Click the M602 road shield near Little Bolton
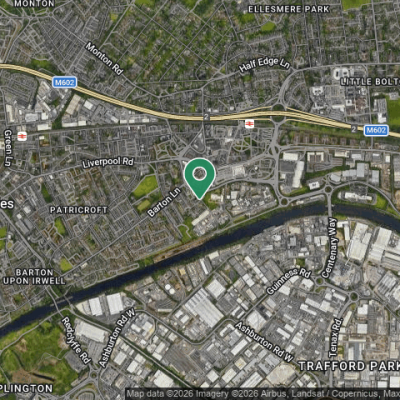This screenshot has height=400, width=400. 376,130
